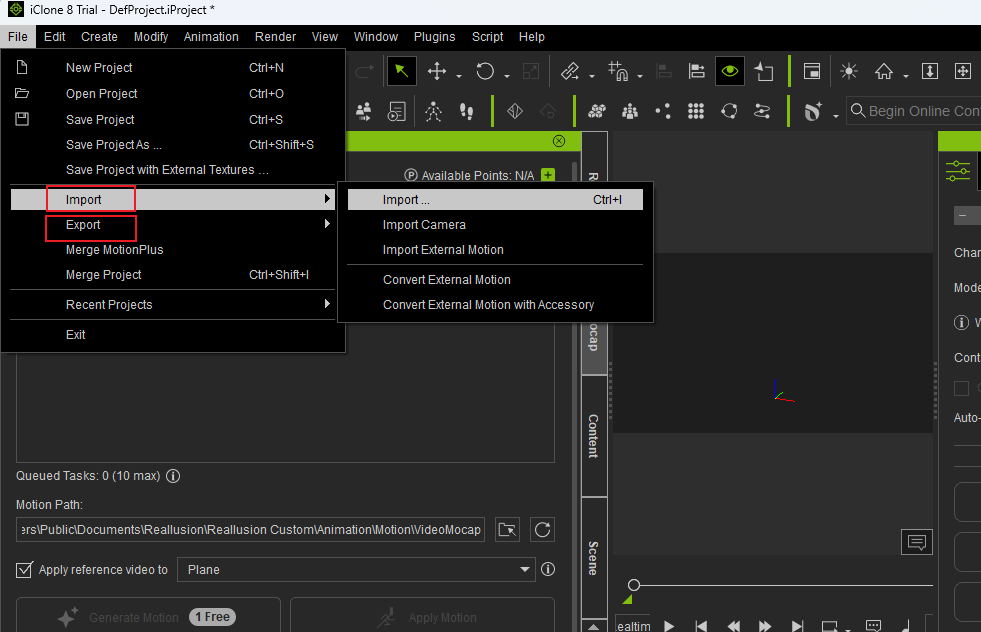Play the timeline animation
Image resolution: width=981 pixels, height=632 pixels.
coord(669,626)
